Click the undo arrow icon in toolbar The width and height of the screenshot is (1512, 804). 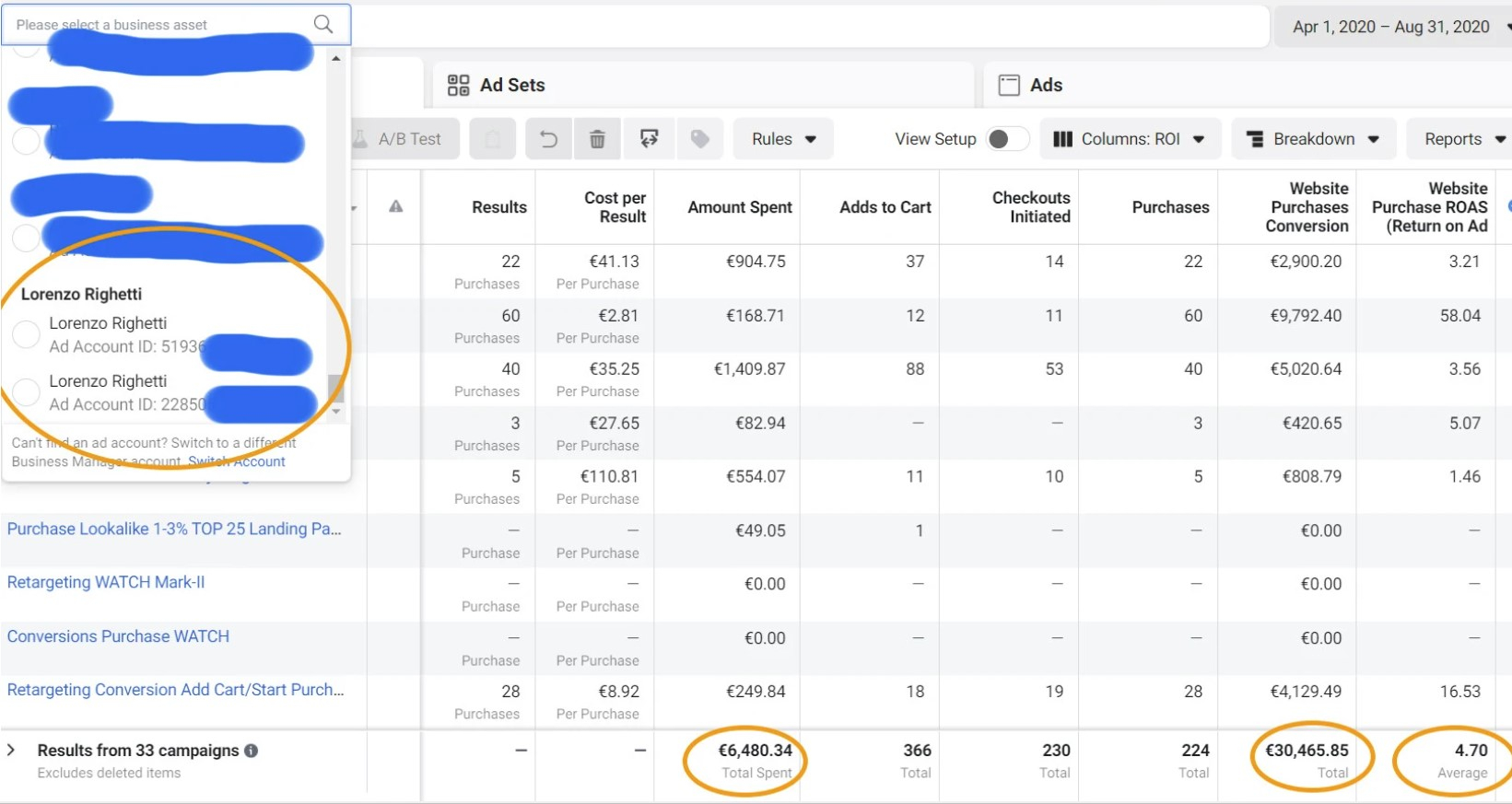coord(548,139)
